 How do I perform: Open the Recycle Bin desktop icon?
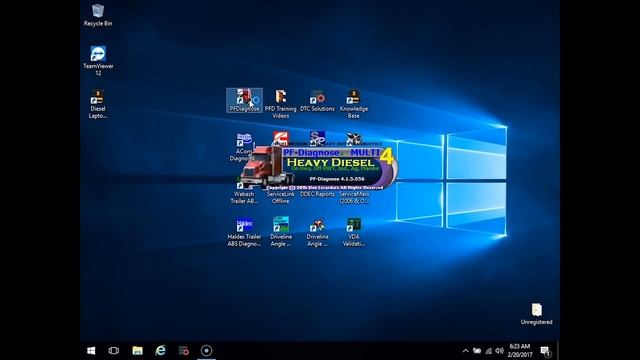[98, 16]
